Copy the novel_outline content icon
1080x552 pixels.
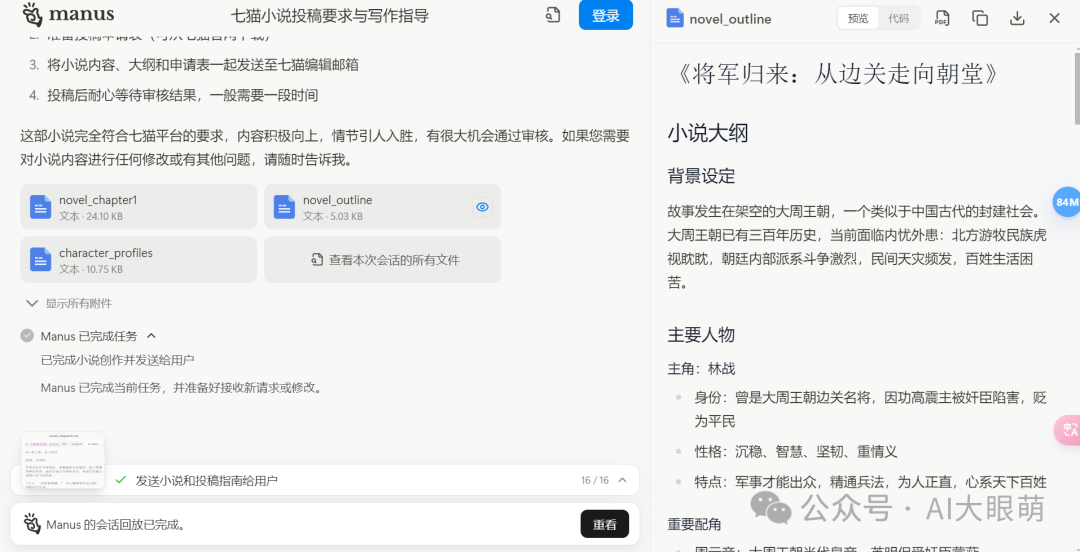tap(979, 19)
